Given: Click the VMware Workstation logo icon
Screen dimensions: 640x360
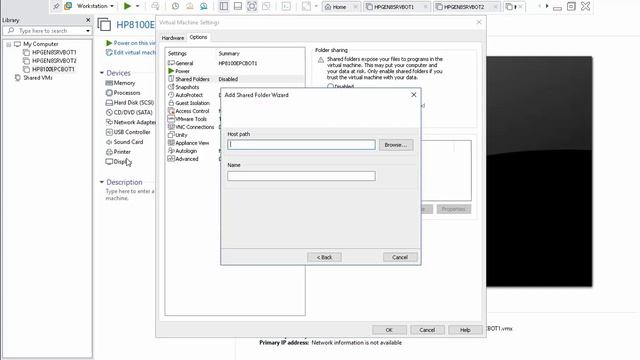Looking at the screenshot, I should [68, 6].
